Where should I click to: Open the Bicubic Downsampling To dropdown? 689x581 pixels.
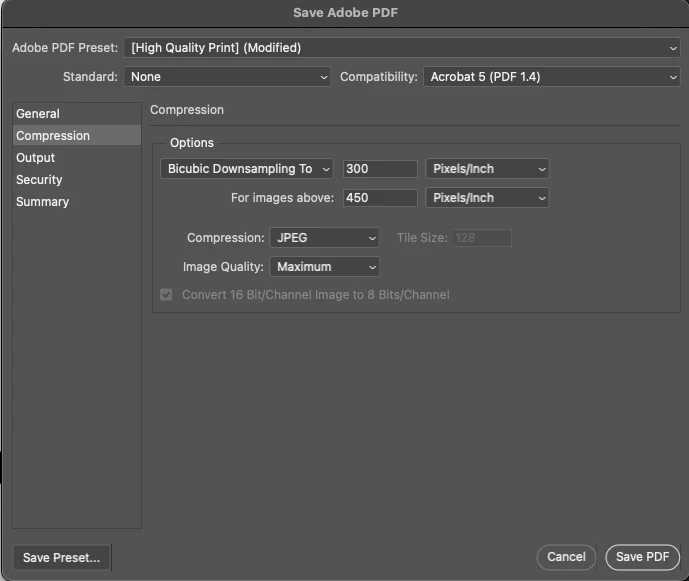click(247, 169)
